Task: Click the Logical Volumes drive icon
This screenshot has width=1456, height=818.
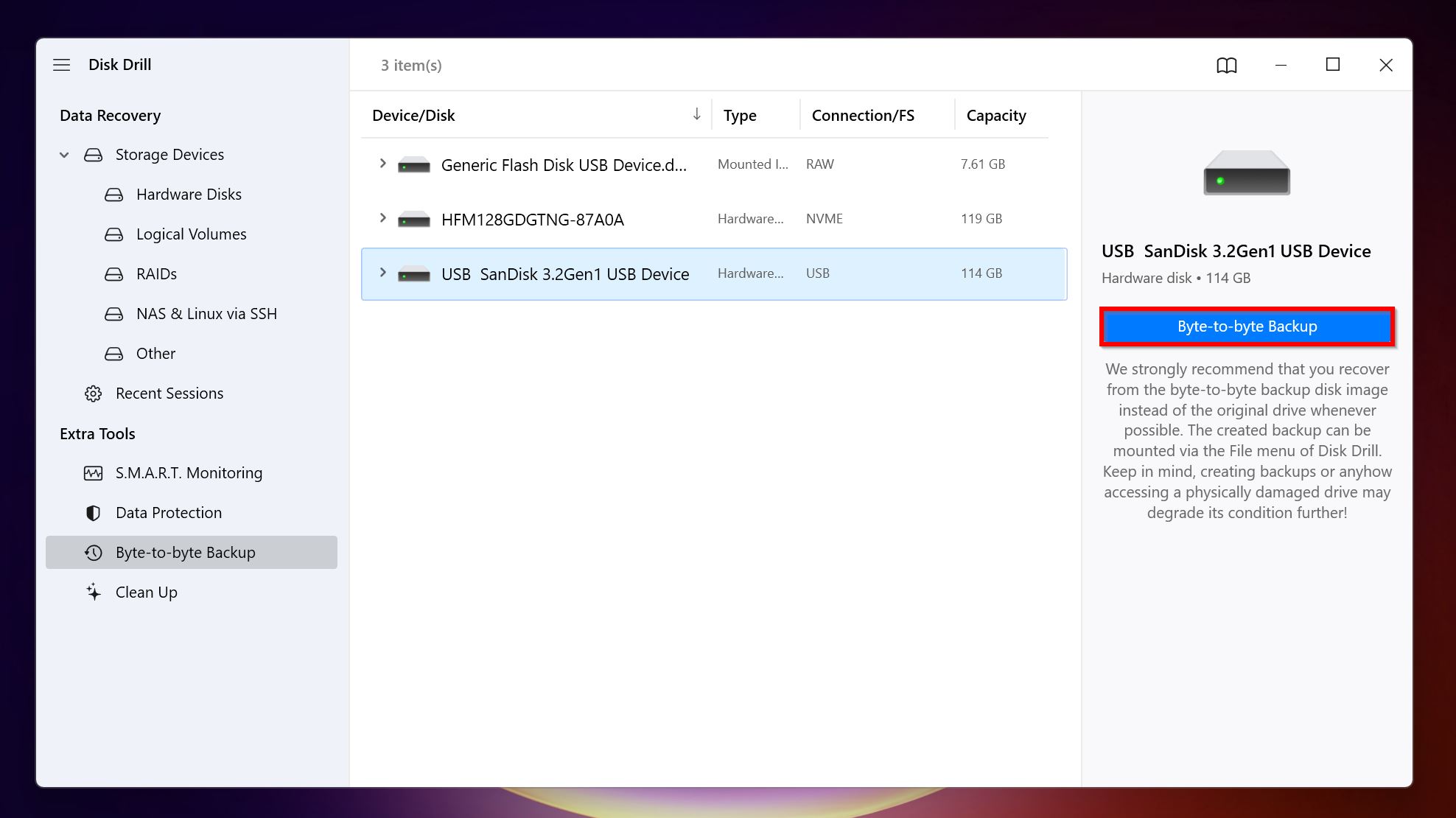Action: tap(114, 234)
